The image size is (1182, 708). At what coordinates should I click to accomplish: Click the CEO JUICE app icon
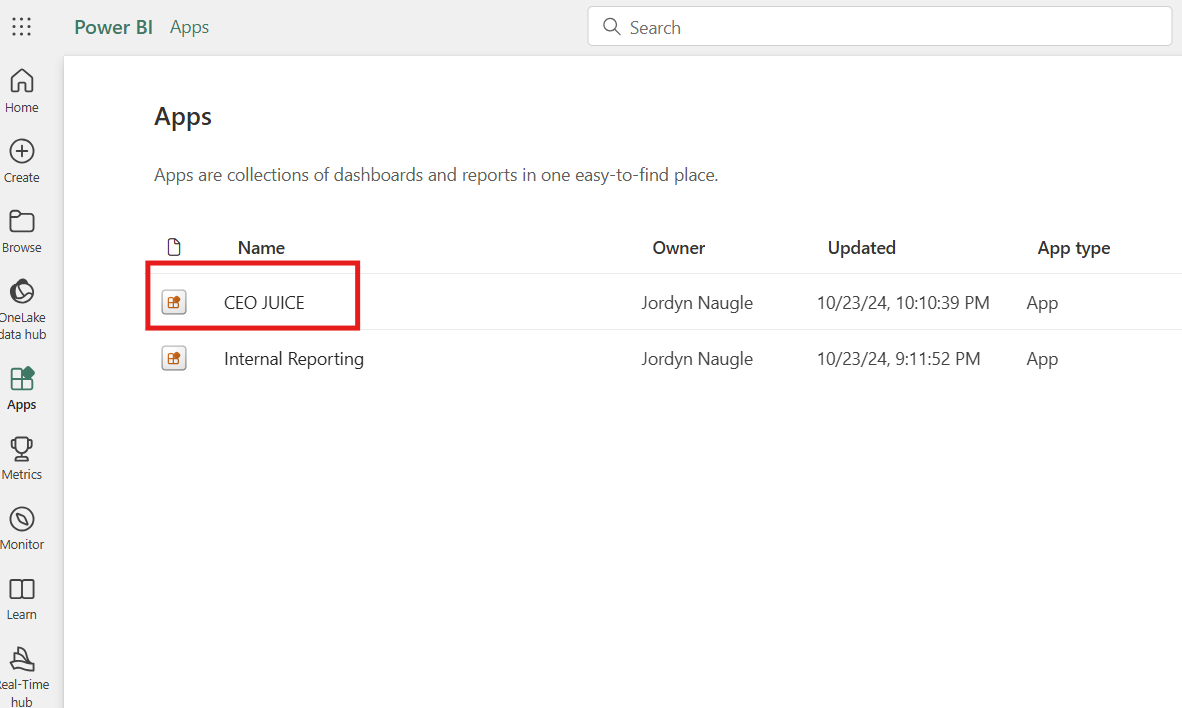coord(174,302)
